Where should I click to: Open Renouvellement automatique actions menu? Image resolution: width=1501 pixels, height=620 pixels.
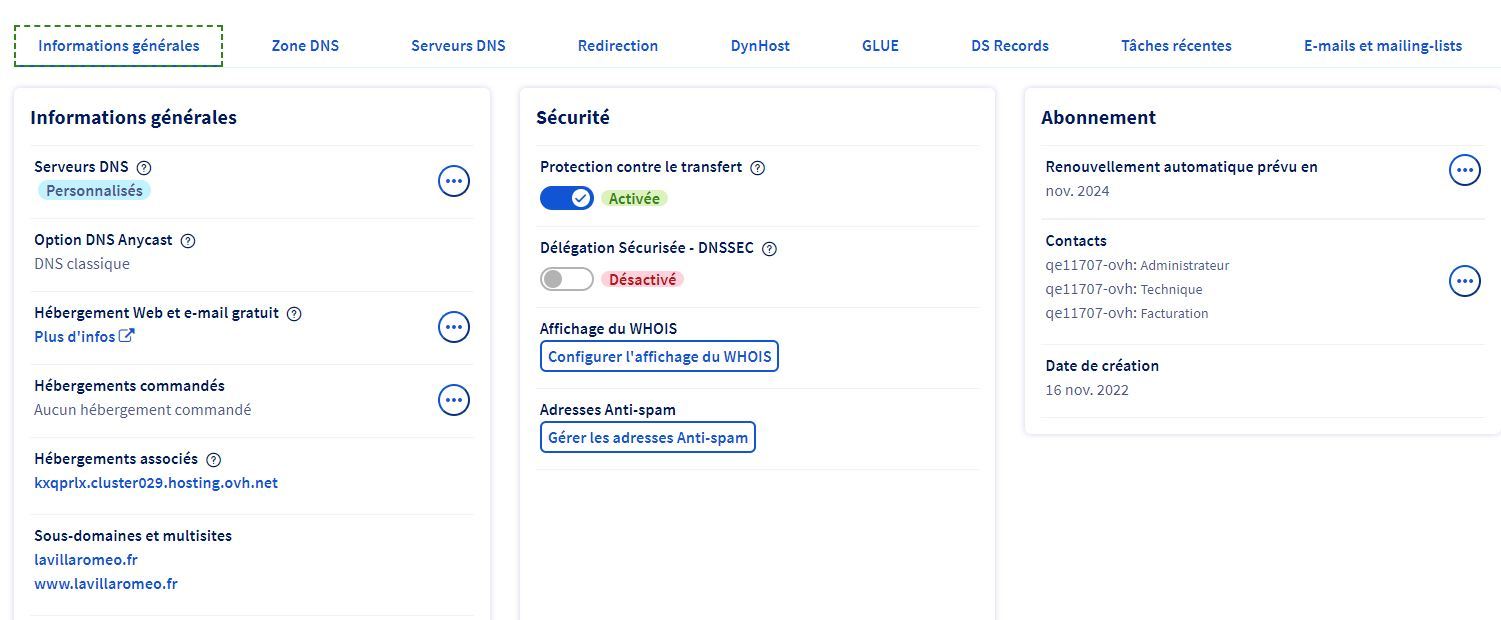(x=1465, y=170)
